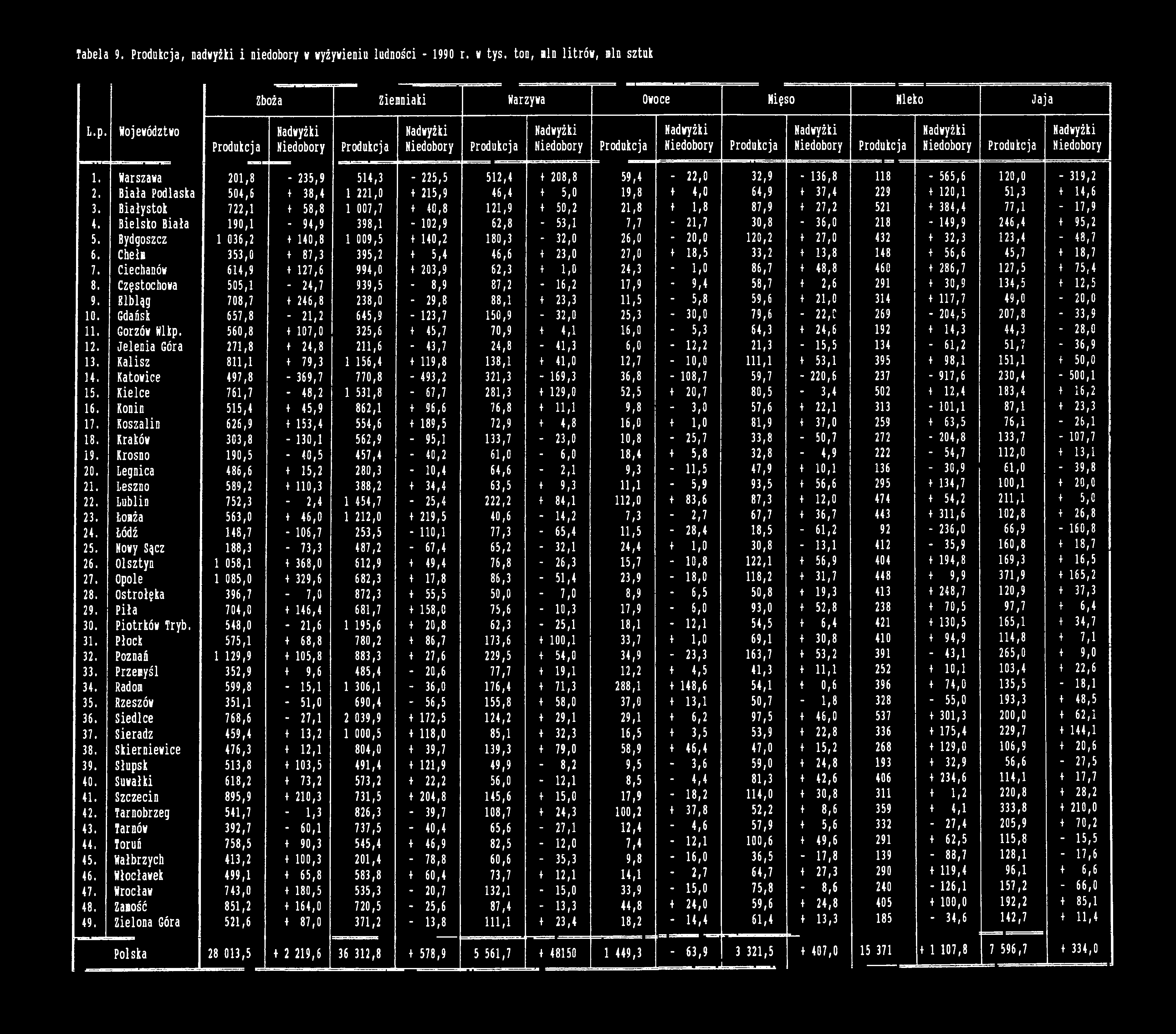Select the Polska total "28 013,5"
The height and width of the screenshot is (1034, 1176).
click(230, 954)
